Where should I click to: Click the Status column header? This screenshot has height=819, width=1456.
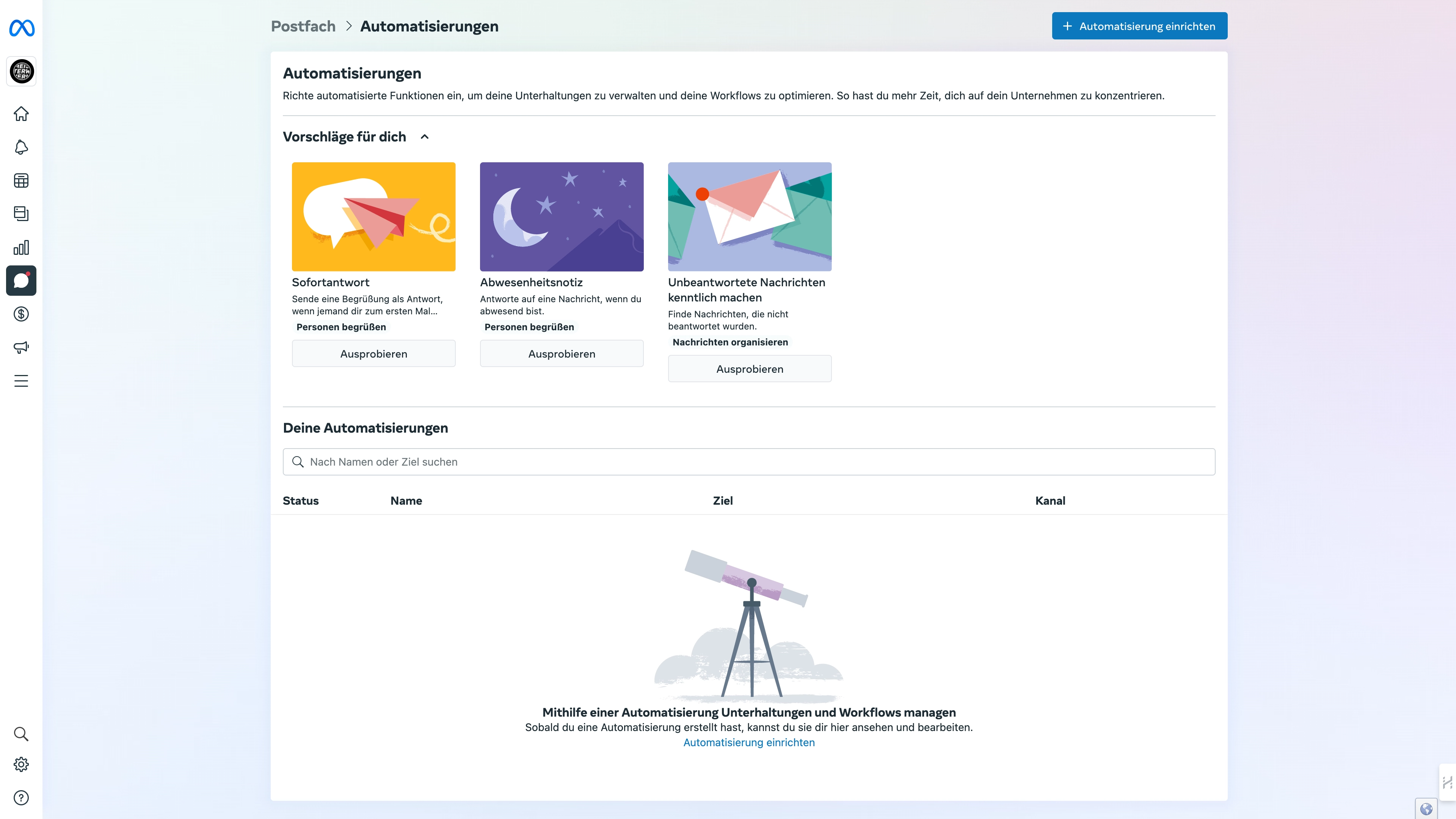coord(301,501)
